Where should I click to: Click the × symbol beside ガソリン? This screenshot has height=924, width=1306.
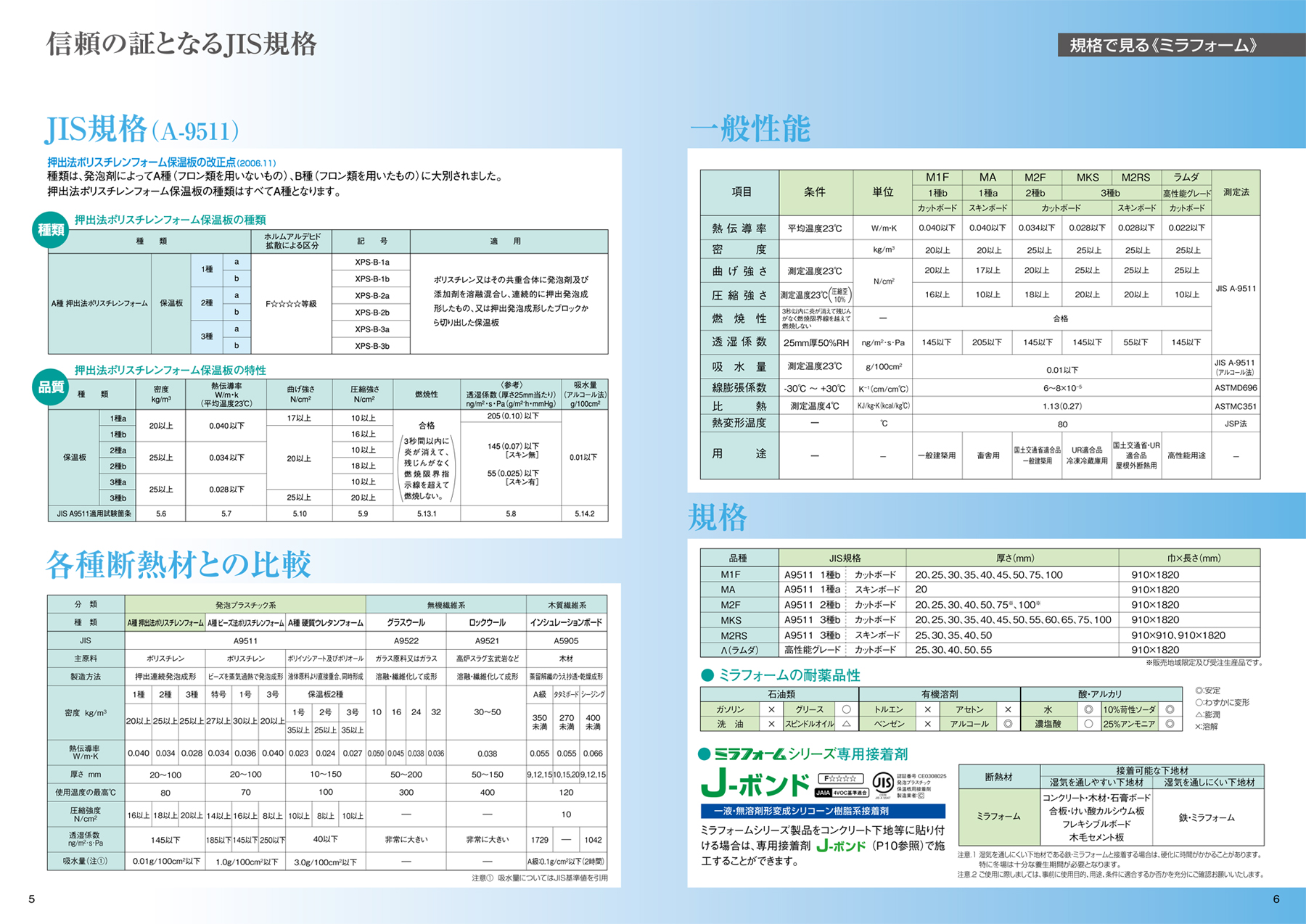tap(771, 709)
